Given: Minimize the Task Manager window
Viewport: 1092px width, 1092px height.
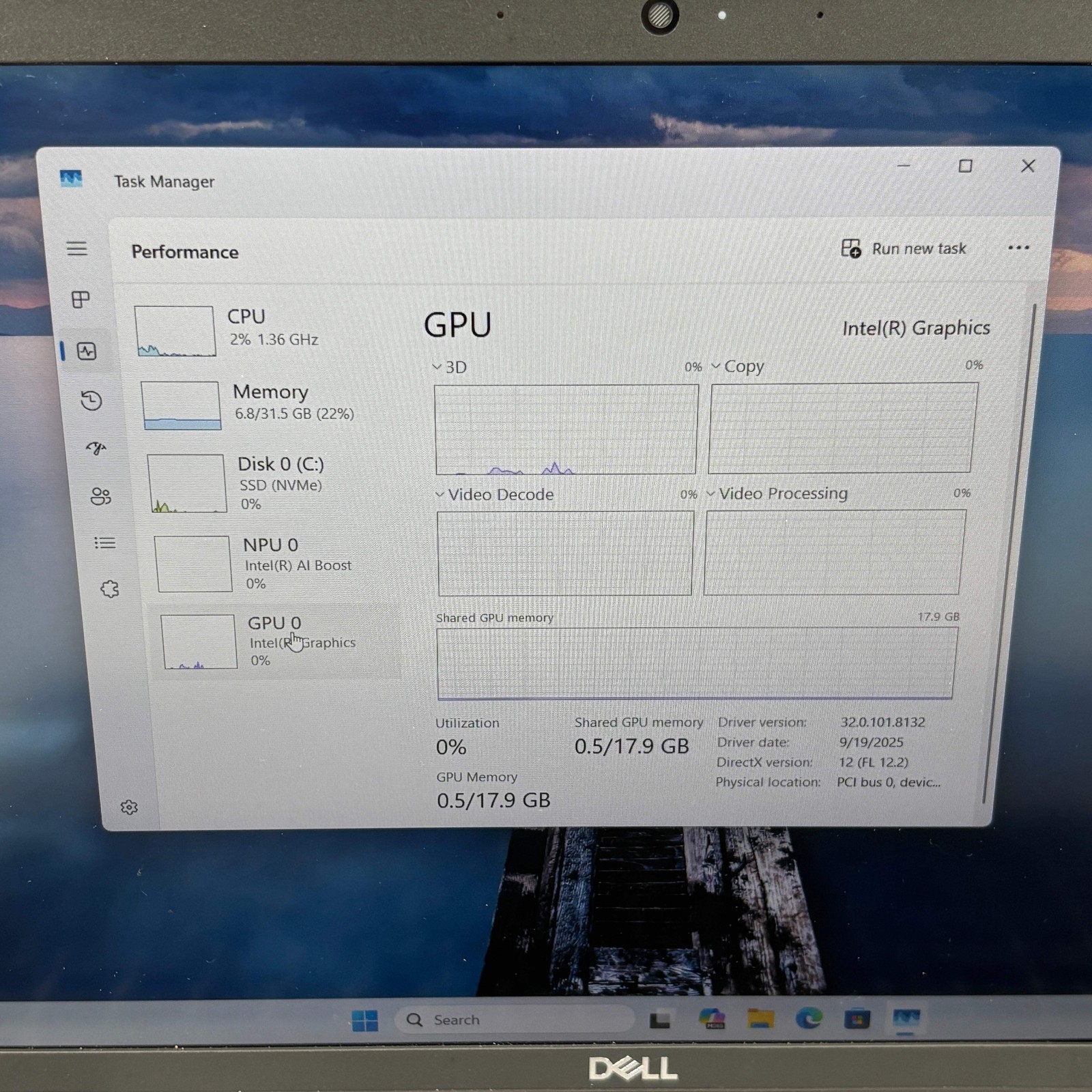Looking at the screenshot, I should tap(904, 166).
